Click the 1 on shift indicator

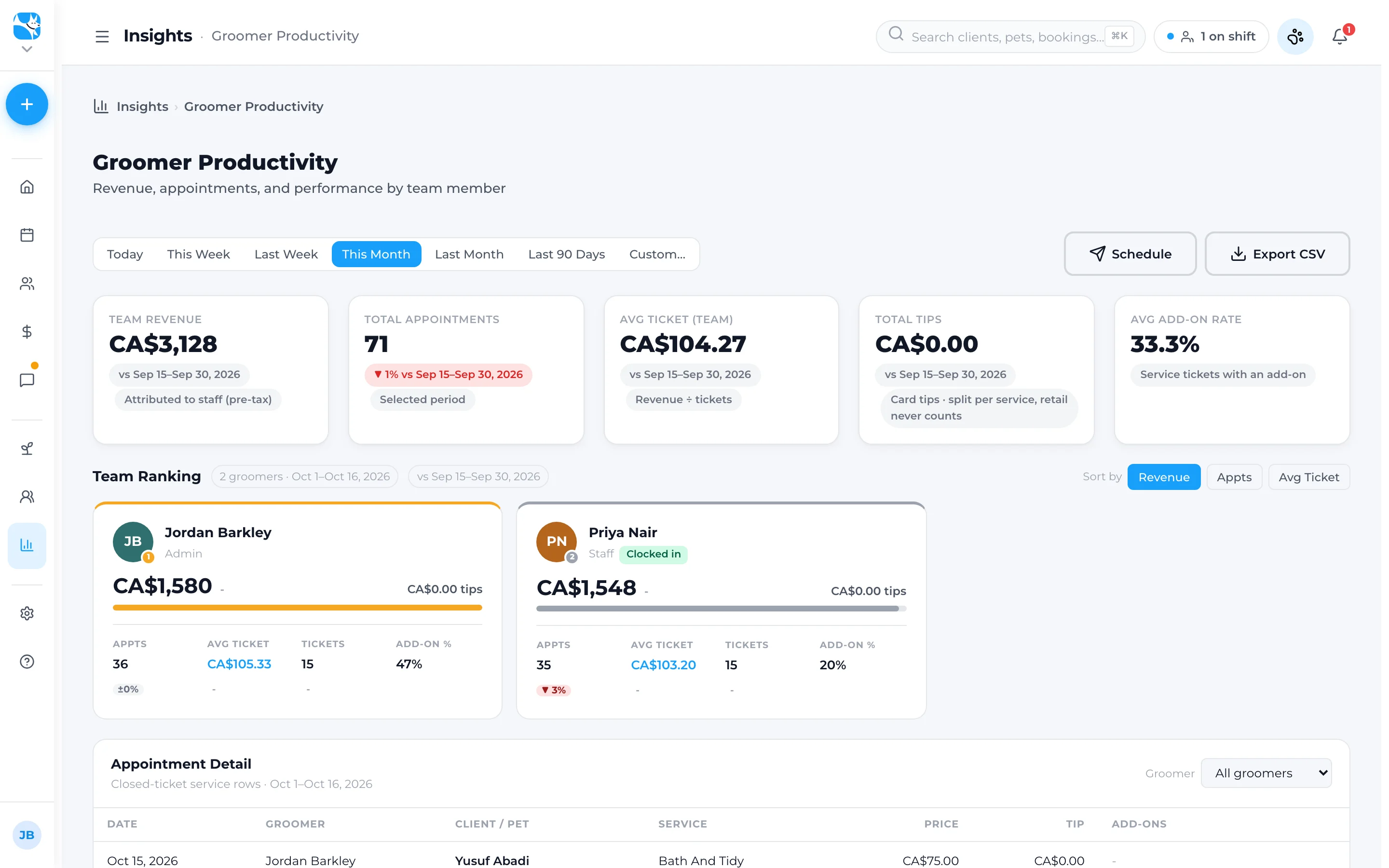tap(1211, 36)
